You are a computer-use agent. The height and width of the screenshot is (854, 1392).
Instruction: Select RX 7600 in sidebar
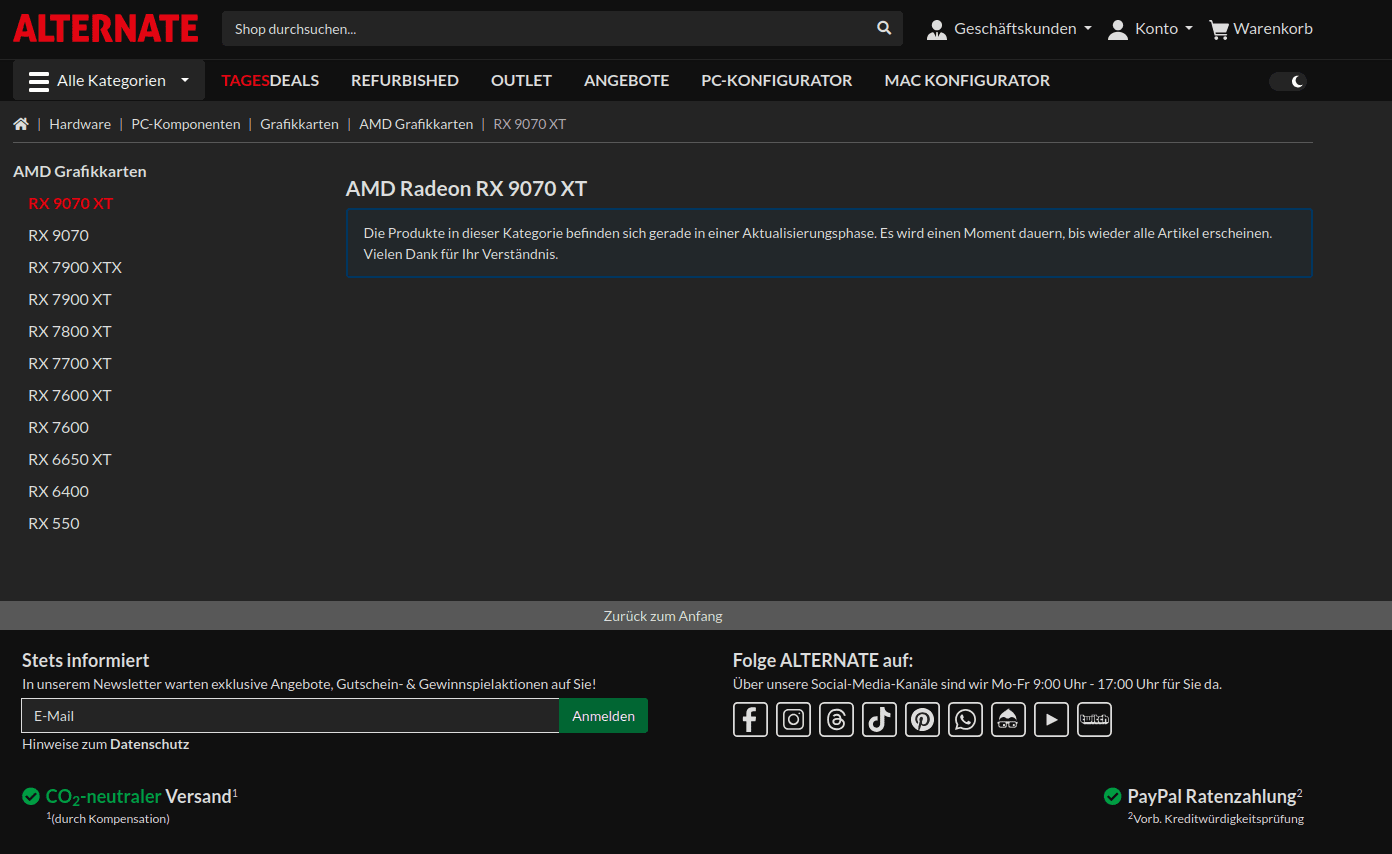(58, 427)
